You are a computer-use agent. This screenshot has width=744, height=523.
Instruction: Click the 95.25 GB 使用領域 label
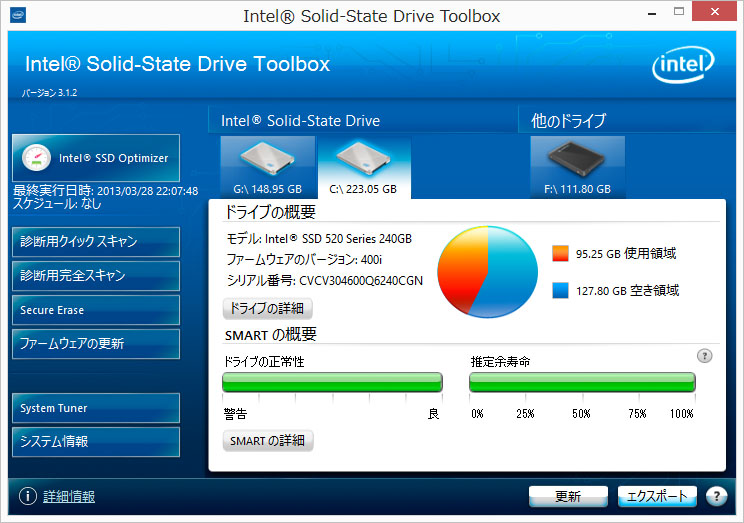coord(626,253)
